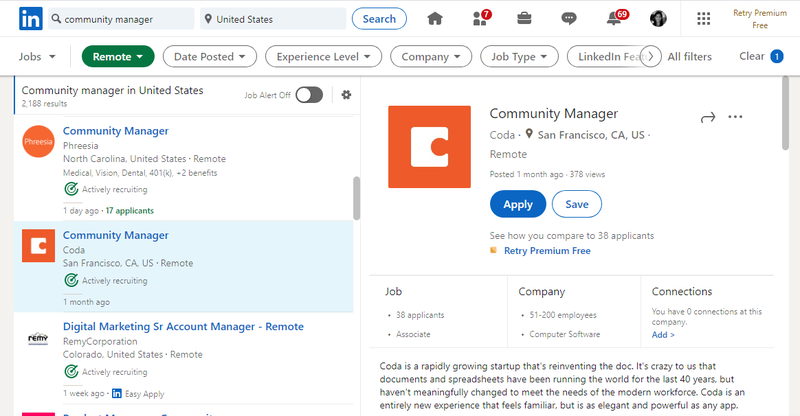Open My Network icon with 7 badge
The height and width of the screenshot is (416, 800).
[481, 18]
